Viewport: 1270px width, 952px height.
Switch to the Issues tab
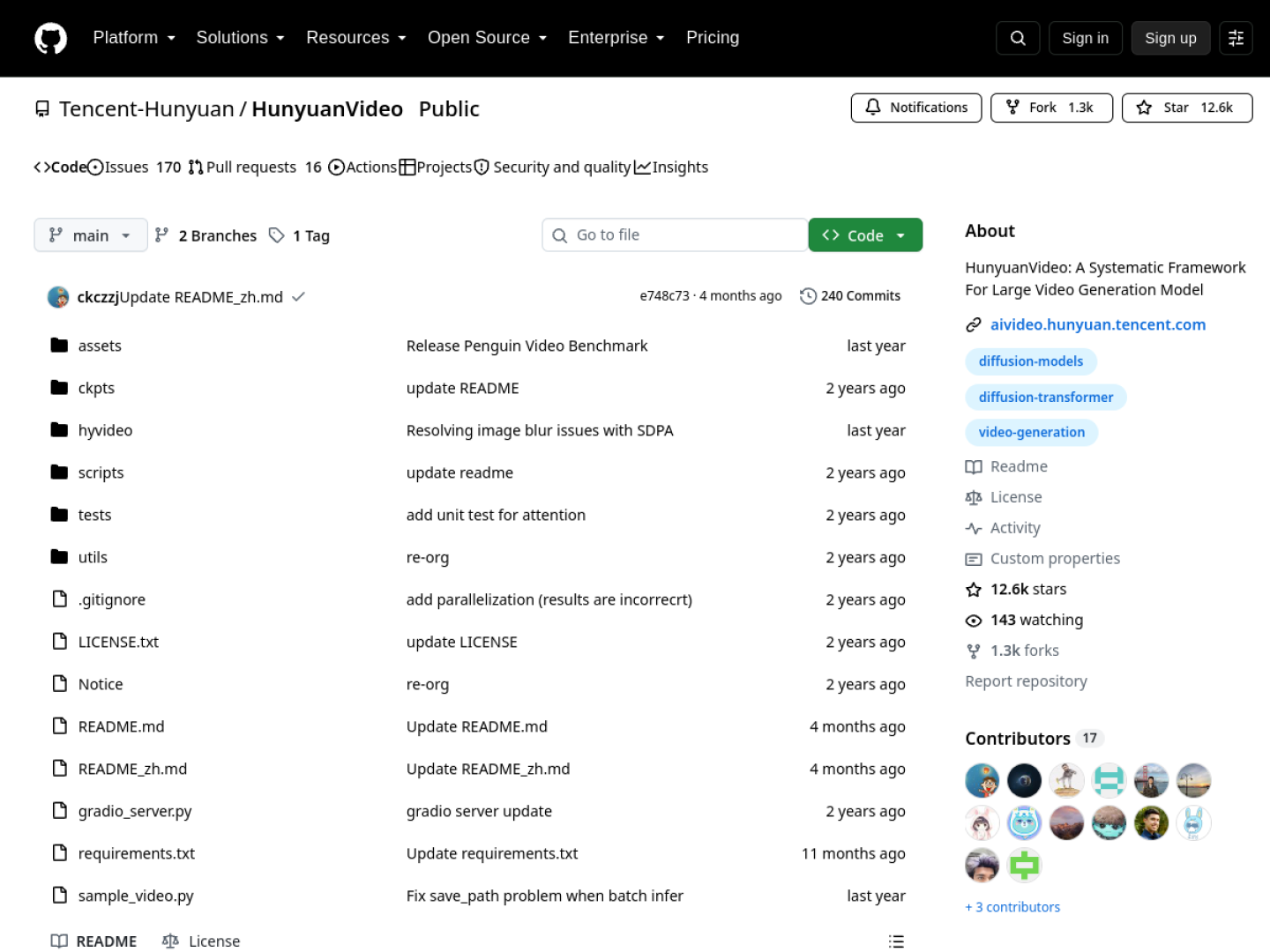tap(134, 167)
